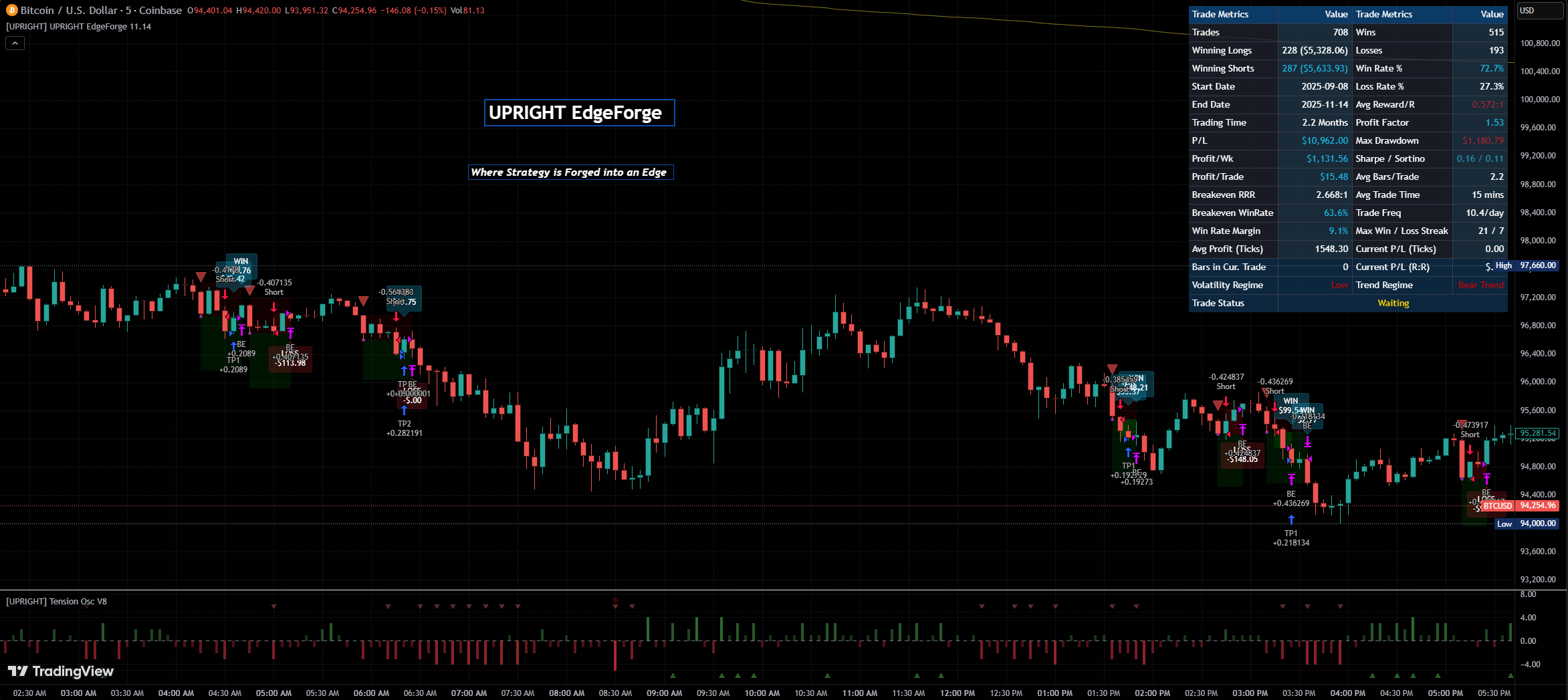The image size is (1568, 700).
Task: Select the Tension Osc V8 indicator legend
Action: click(57, 601)
